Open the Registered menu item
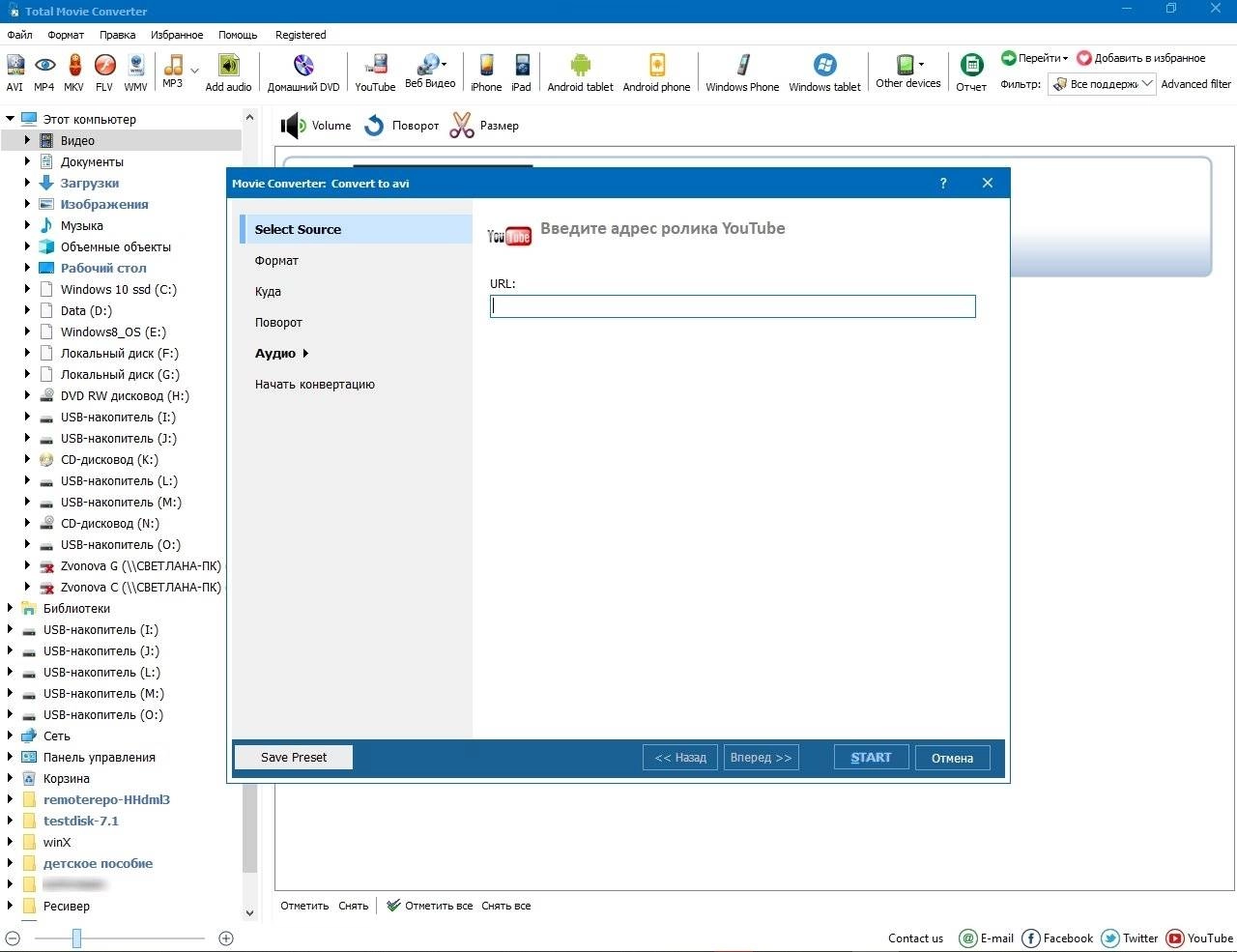The height and width of the screenshot is (952, 1237). tap(301, 35)
